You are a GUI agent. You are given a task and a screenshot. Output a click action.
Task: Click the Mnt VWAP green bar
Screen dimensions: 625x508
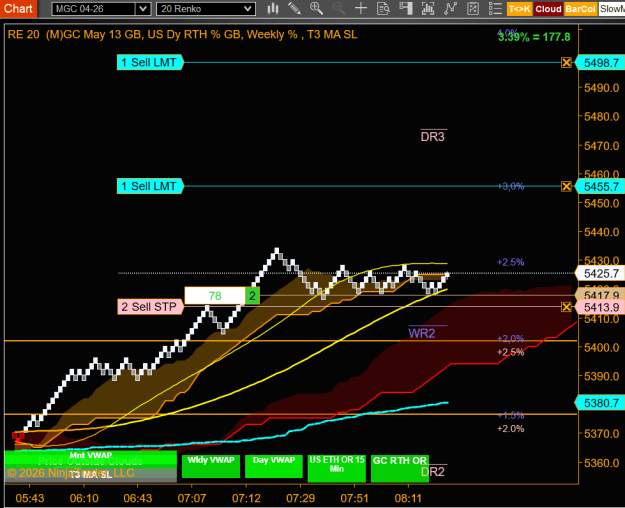(x=90, y=455)
